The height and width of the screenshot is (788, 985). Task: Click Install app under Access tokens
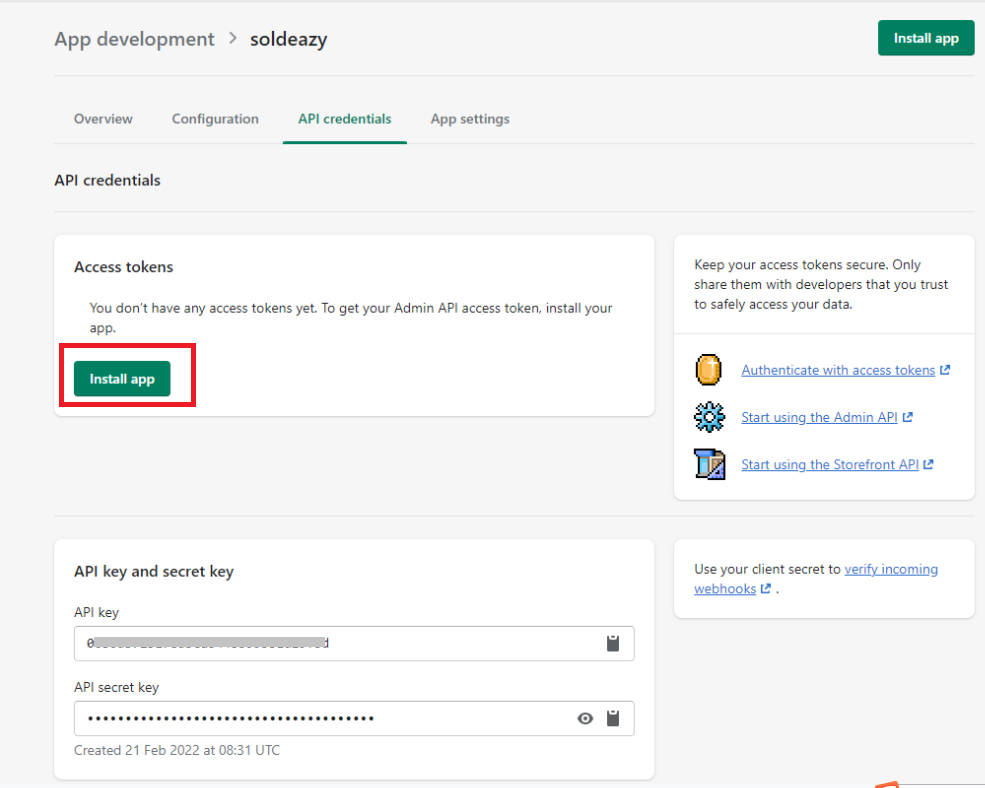[x=122, y=379]
